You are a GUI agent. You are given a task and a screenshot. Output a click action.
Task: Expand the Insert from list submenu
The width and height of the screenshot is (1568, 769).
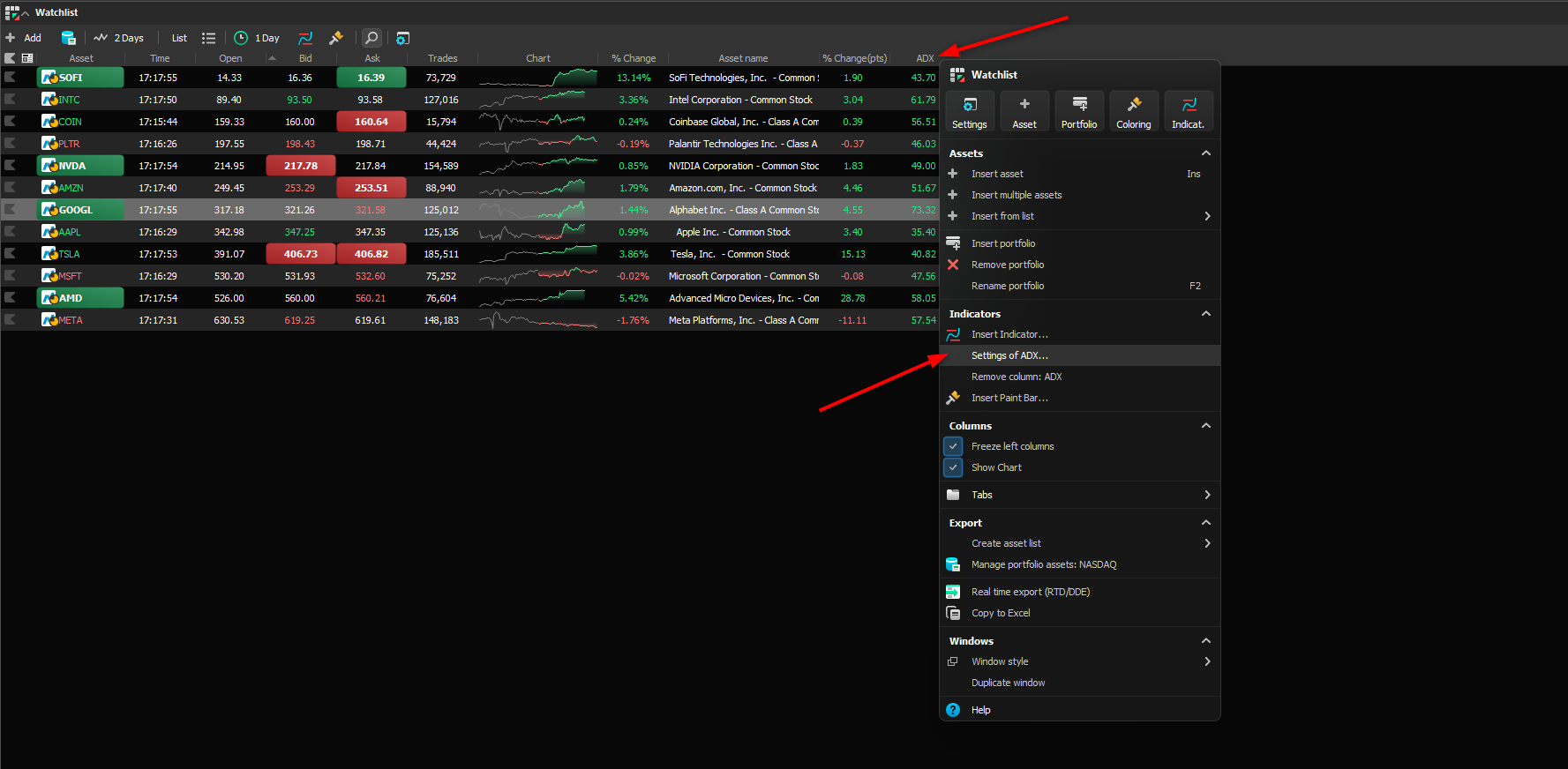(x=1080, y=216)
